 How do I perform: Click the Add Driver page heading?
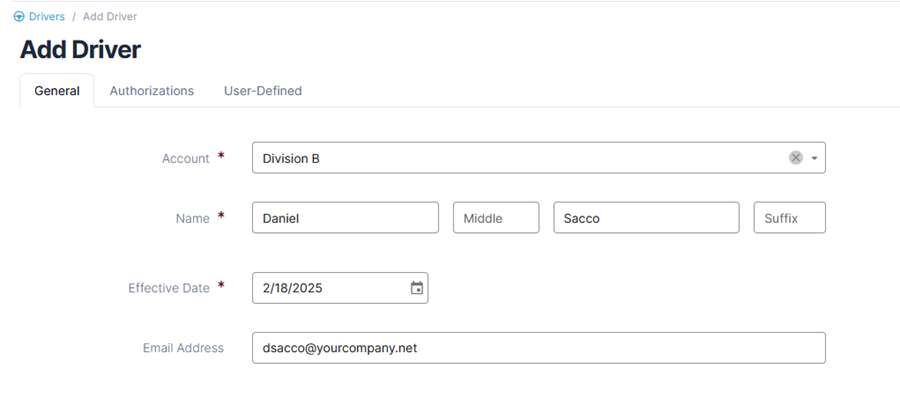(80, 50)
